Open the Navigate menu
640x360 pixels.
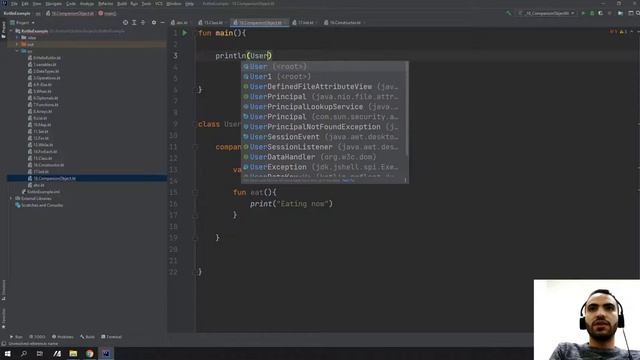(x=53, y=4)
